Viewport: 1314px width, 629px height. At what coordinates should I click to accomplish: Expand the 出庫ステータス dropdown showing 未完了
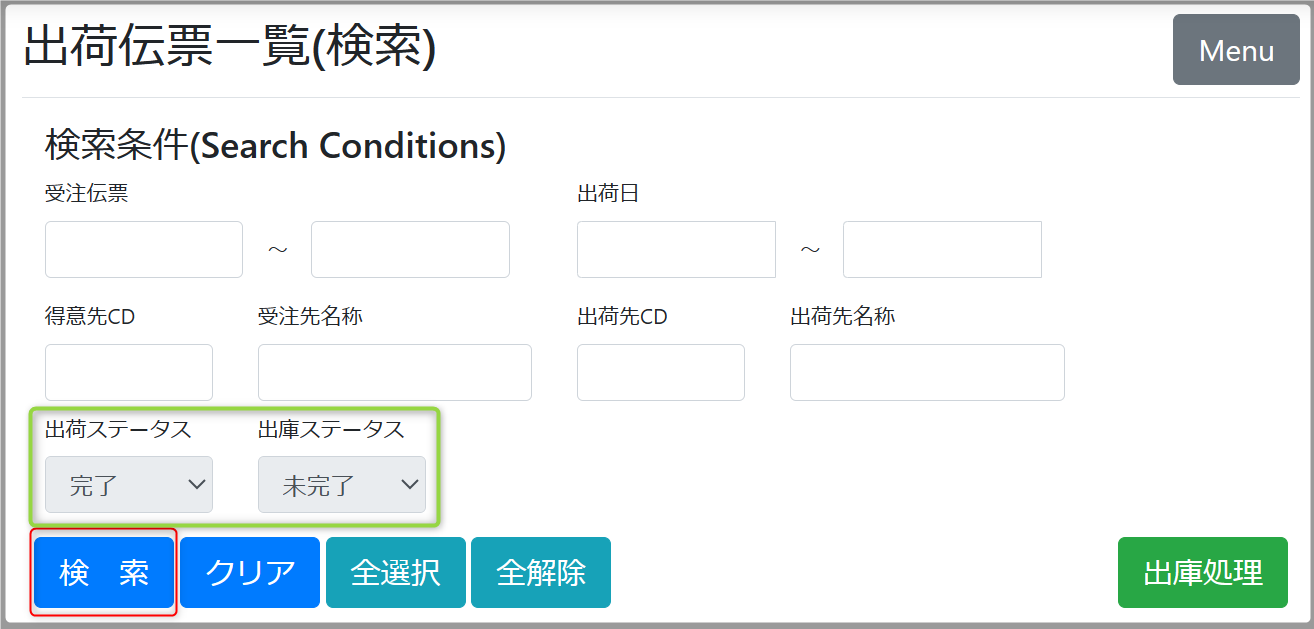(342, 485)
